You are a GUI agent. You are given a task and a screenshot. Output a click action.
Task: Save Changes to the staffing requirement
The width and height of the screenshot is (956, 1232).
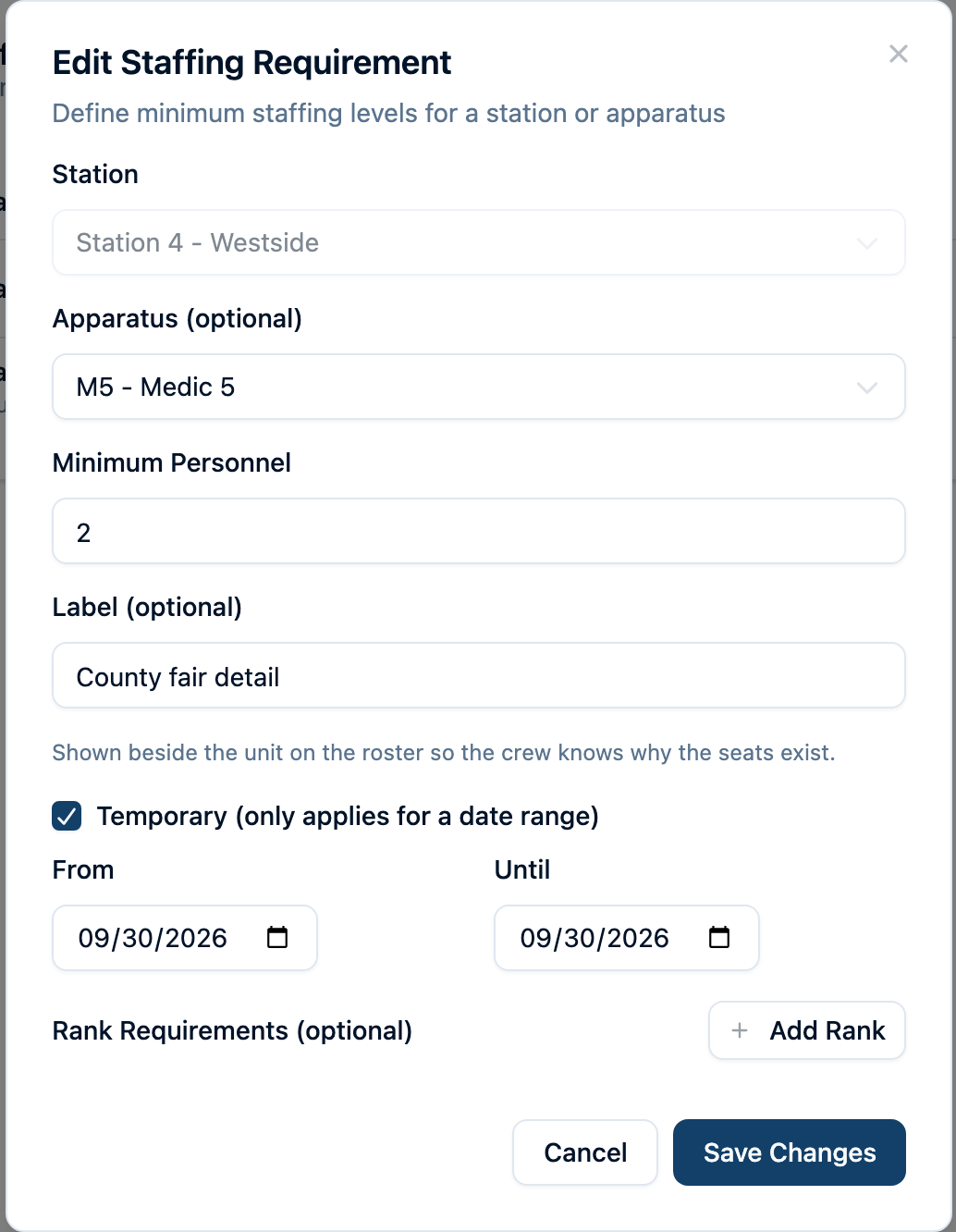click(x=790, y=1152)
